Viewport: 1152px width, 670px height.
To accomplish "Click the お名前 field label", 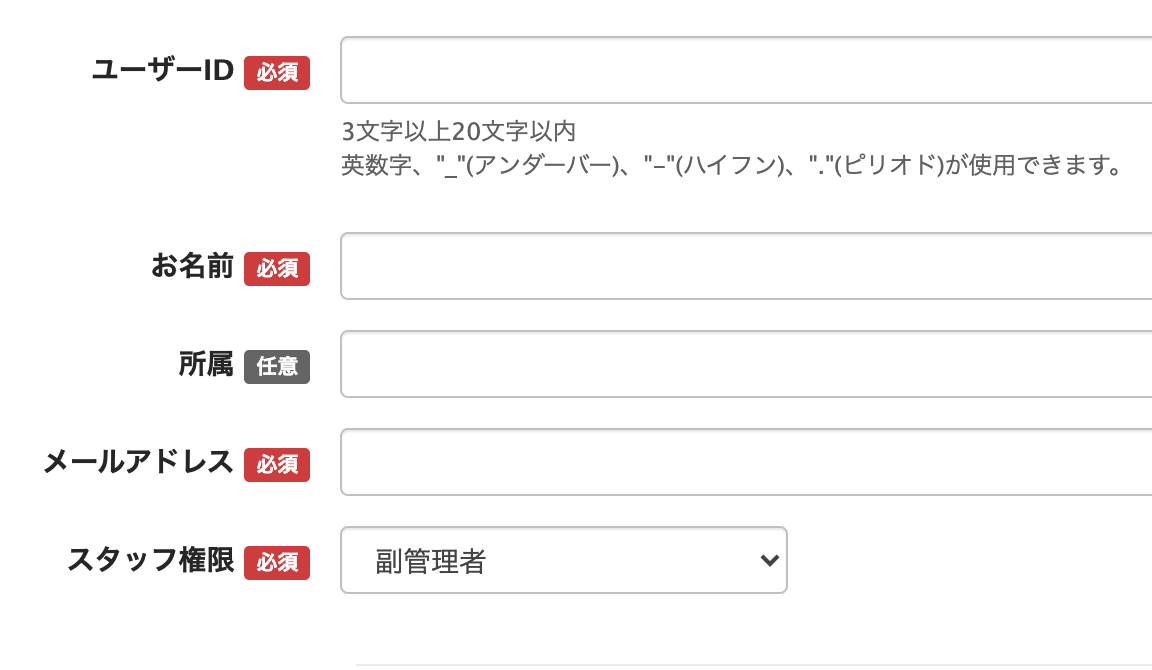I will click(x=192, y=266).
